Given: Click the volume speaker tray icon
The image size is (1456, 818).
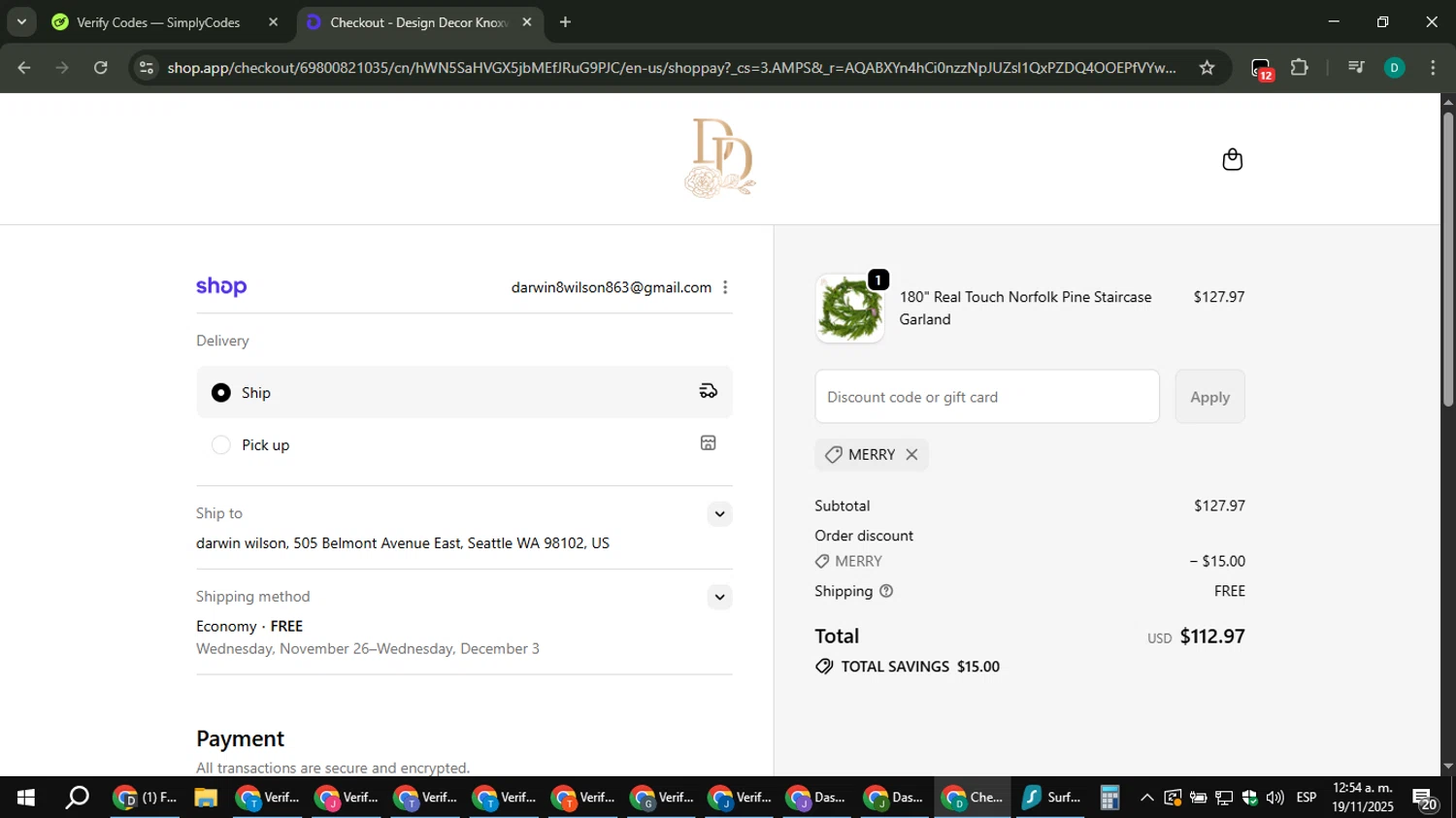Looking at the screenshot, I should click(x=1274, y=798).
